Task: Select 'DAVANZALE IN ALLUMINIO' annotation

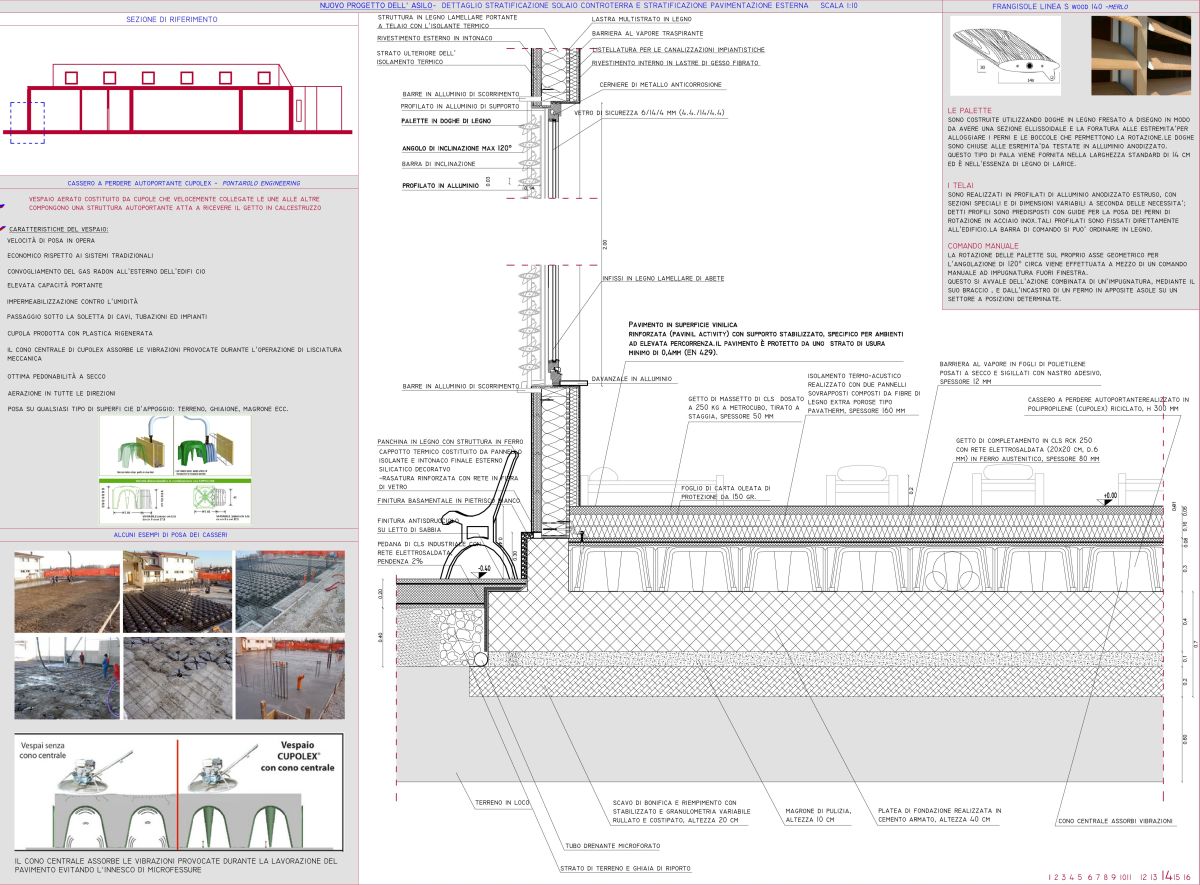Action: click(x=631, y=378)
